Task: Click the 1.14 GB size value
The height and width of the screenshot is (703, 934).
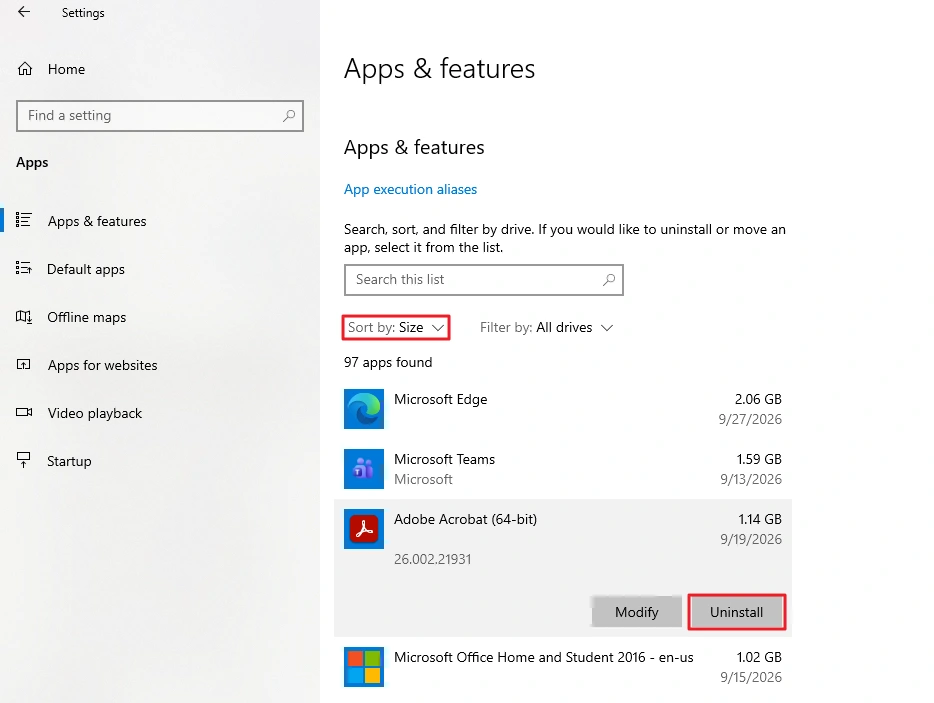Action: point(760,520)
